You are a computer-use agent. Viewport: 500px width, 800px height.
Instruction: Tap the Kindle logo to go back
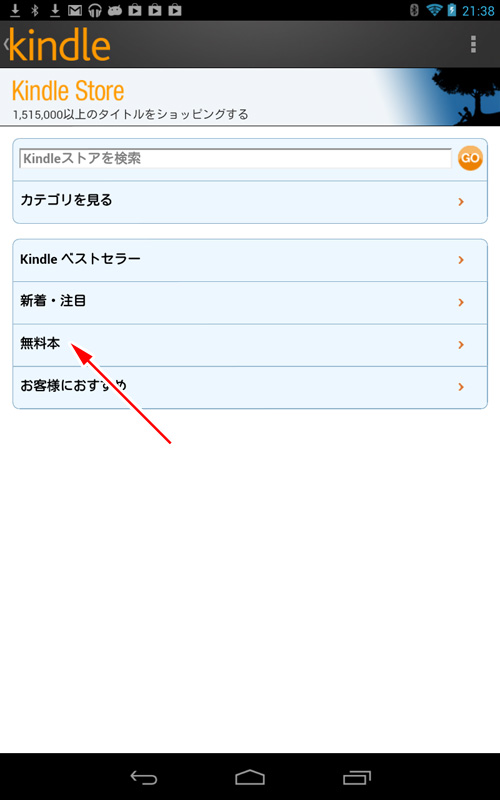tap(58, 45)
